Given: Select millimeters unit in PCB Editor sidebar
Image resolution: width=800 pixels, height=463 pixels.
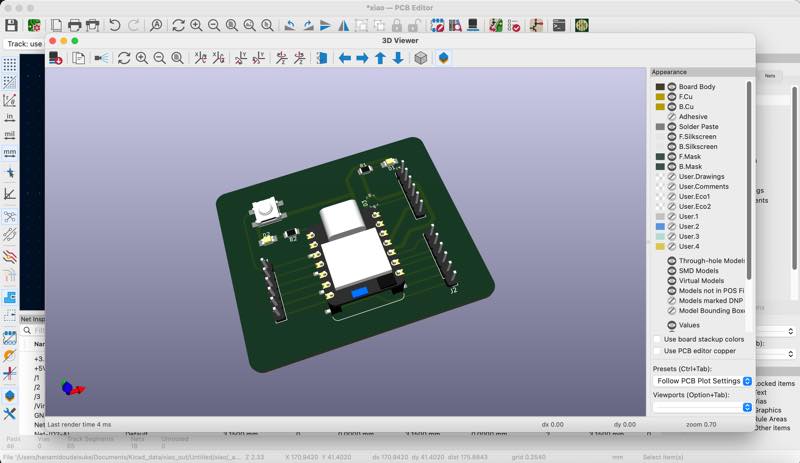Looking at the screenshot, I should click(10, 153).
